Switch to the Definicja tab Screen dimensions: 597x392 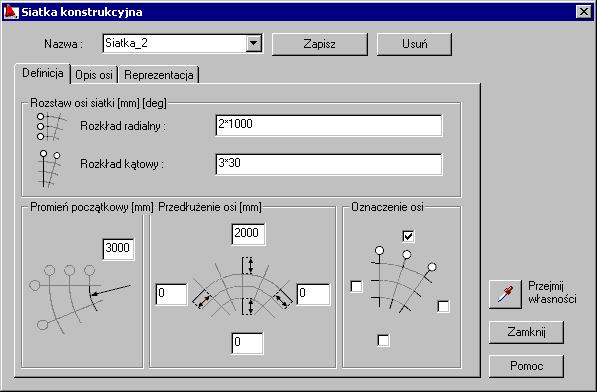click(43, 73)
